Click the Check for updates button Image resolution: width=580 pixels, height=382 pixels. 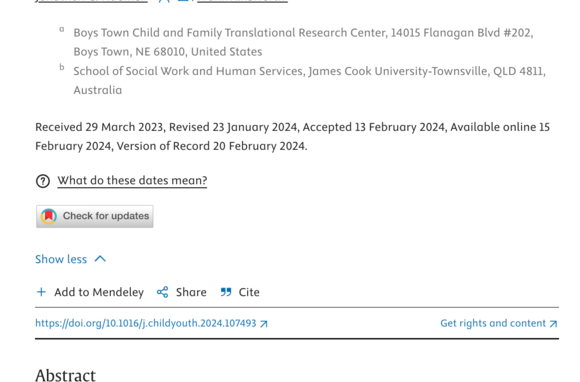coord(95,216)
